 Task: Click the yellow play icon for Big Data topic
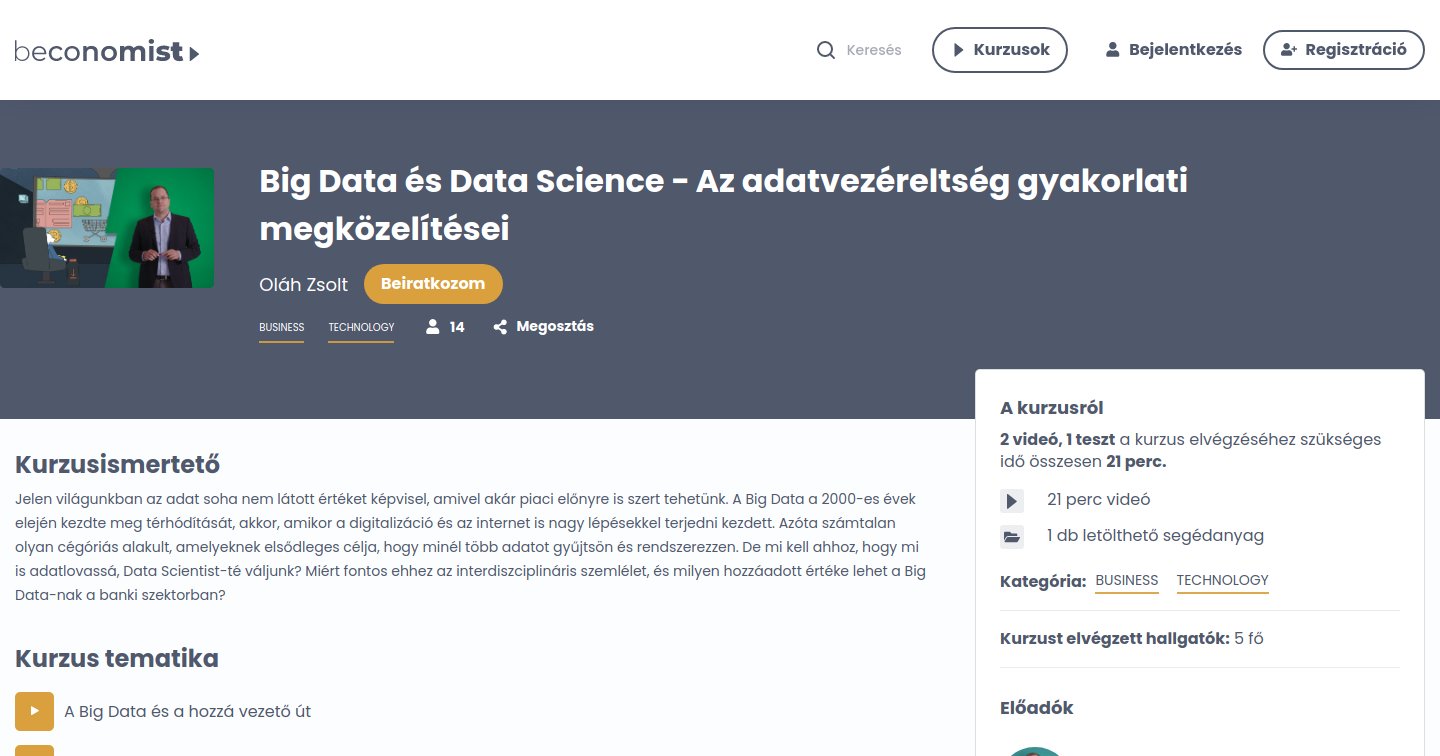coord(34,711)
